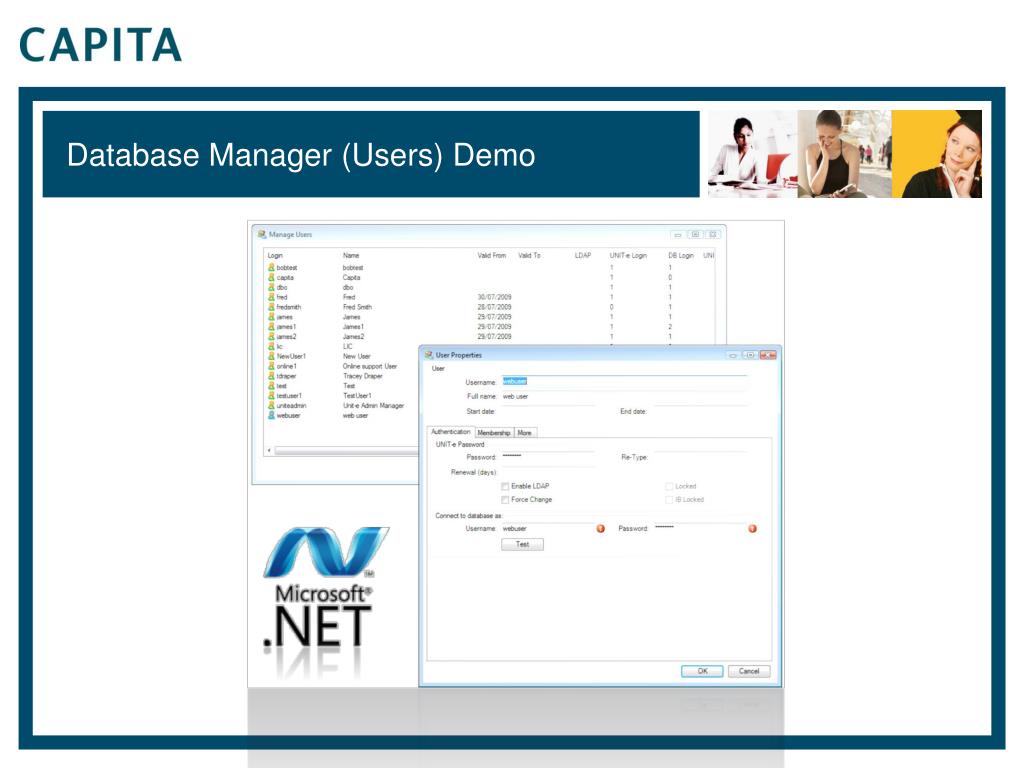Click the user icon beside james2
The image size is (1024, 768).
pos(271,336)
